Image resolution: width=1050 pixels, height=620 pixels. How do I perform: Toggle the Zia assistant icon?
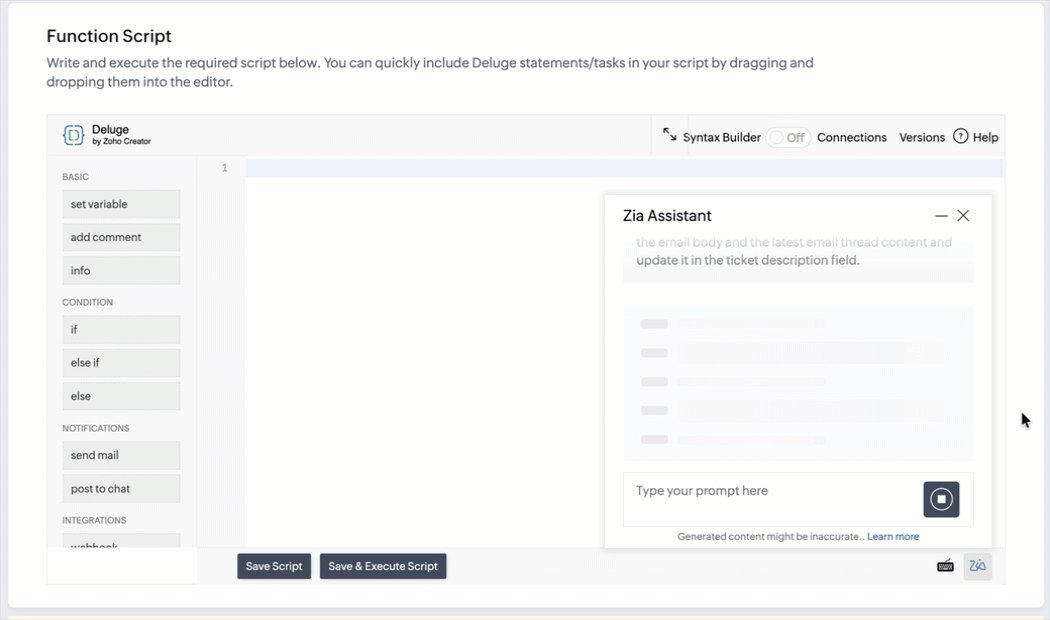click(x=977, y=566)
